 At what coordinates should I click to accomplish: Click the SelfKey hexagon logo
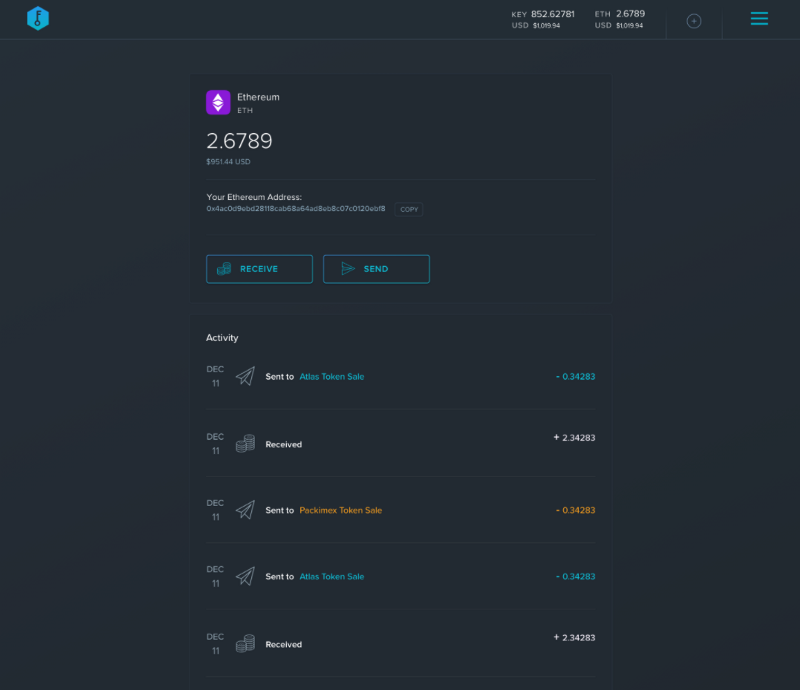pos(38,18)
